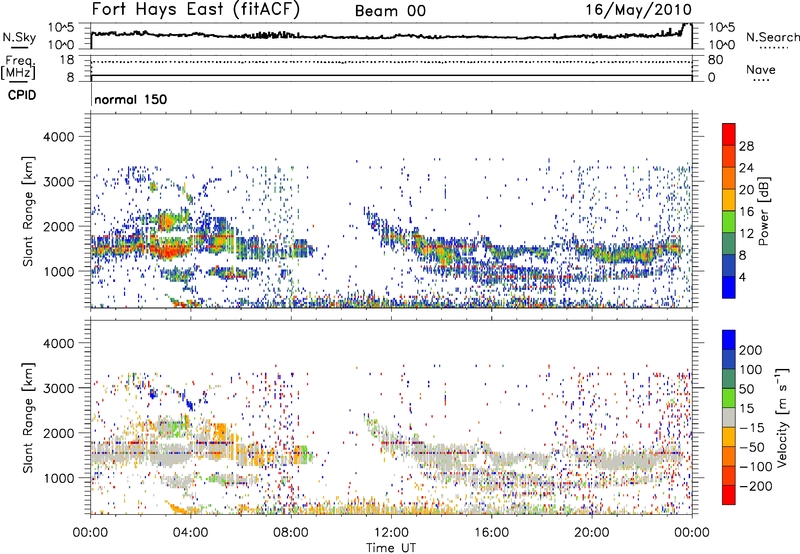
Task: Click the '-15' Velocity colorbar tick
Action: pos(752,427)
